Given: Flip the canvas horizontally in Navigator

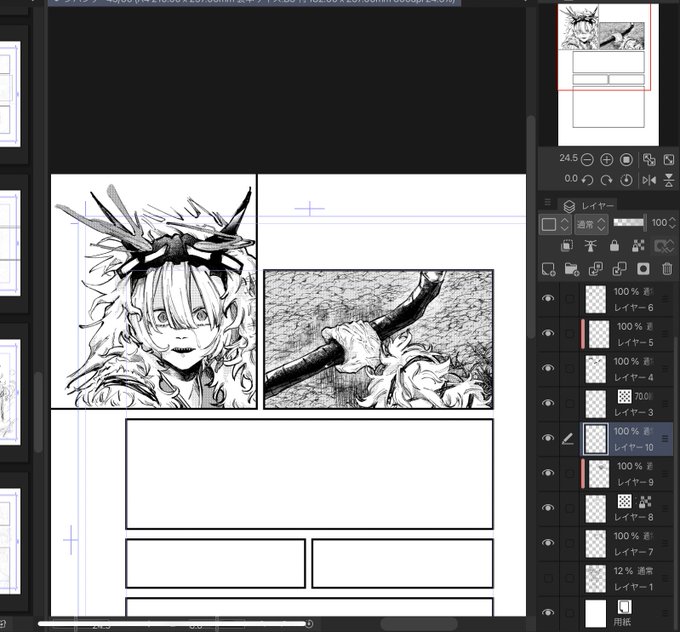Looking at the screenshot, I should [649, 180].
